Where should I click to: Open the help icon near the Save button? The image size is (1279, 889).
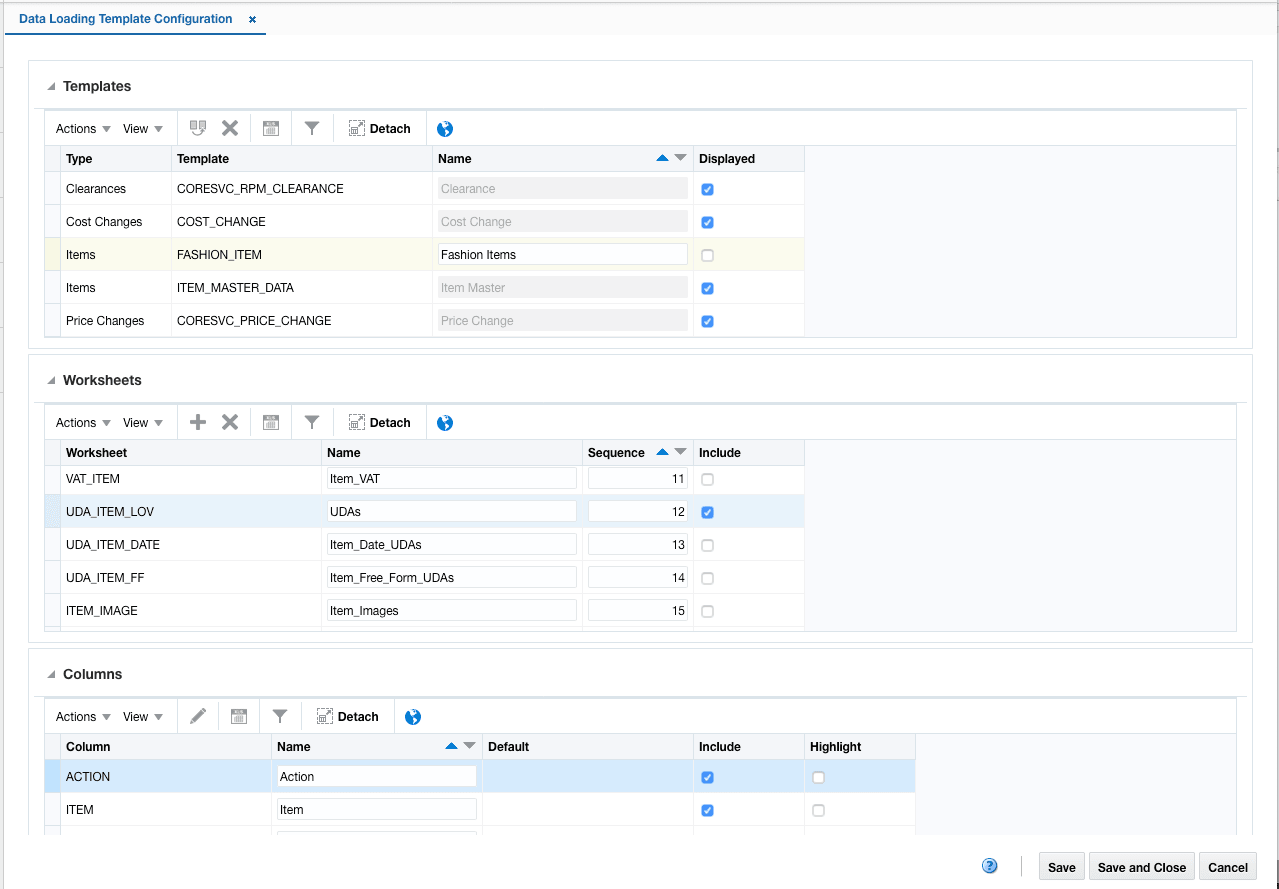pos(989,866)
